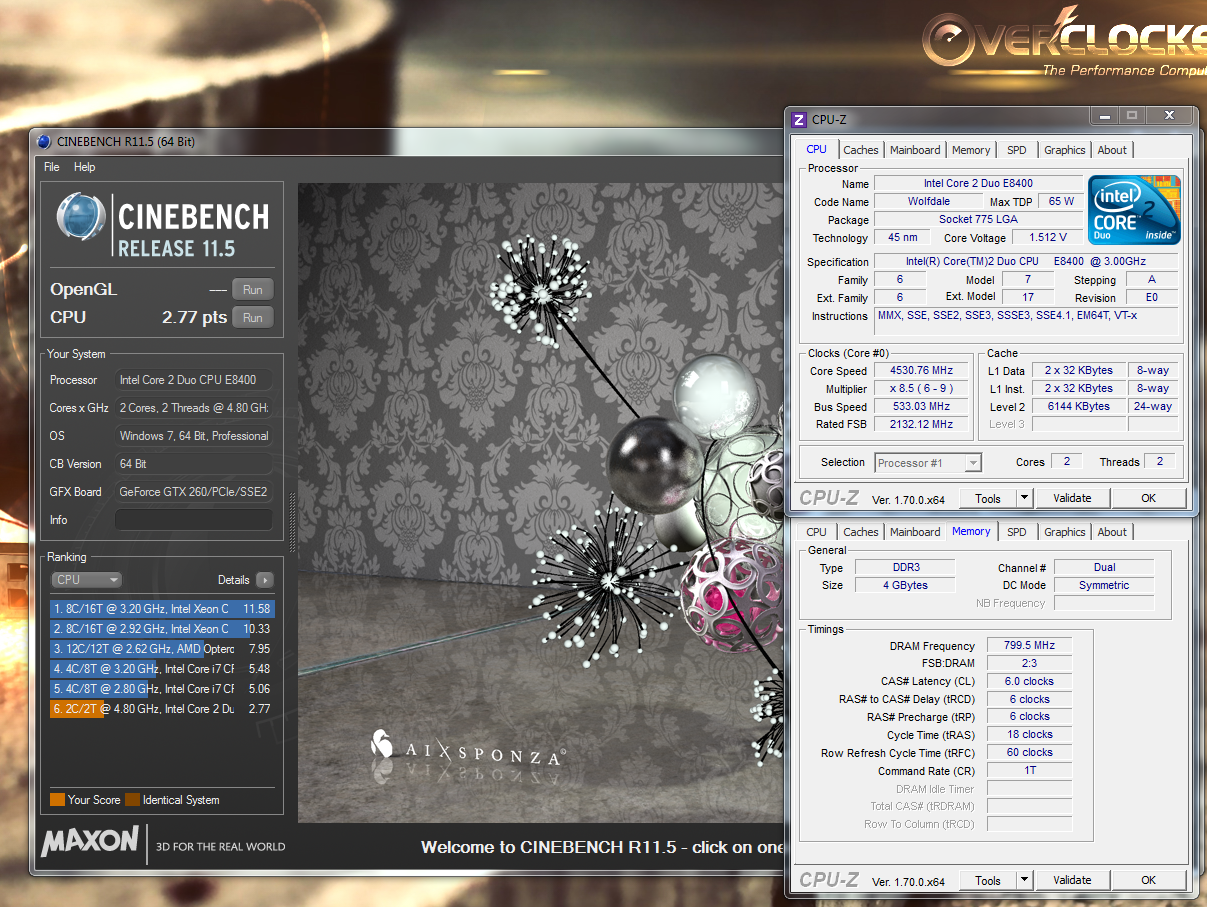The image size is (1207, 907).
Task: Click the Cinebench title bar icon
Action: [x=45, y=142]
